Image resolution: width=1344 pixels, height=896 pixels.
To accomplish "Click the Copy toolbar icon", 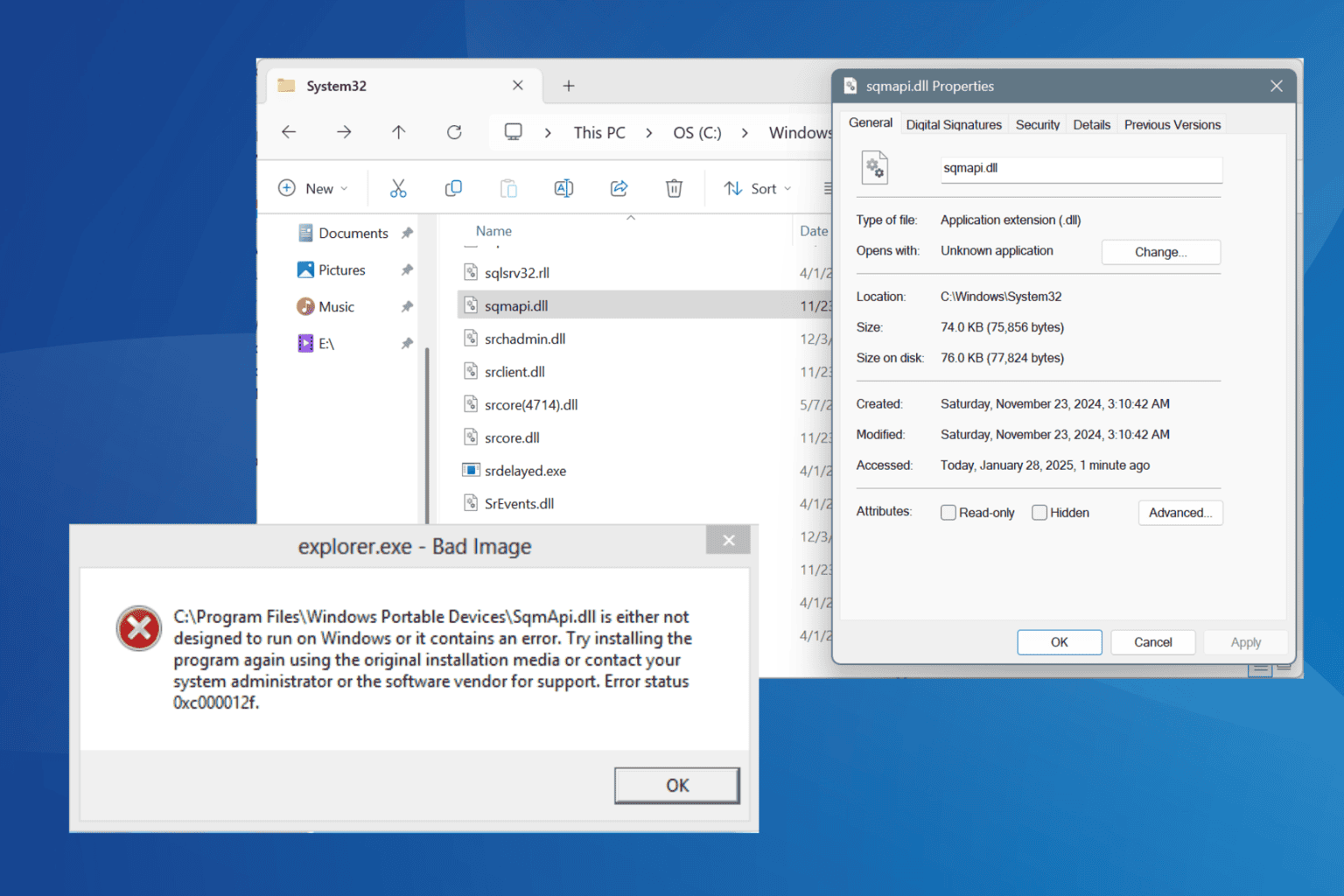I will pyautogui.click(x=453, y=188).
